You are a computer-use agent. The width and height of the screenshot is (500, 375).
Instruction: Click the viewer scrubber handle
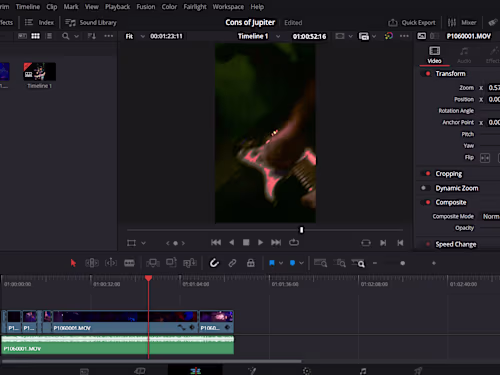(x=301, y=230)
